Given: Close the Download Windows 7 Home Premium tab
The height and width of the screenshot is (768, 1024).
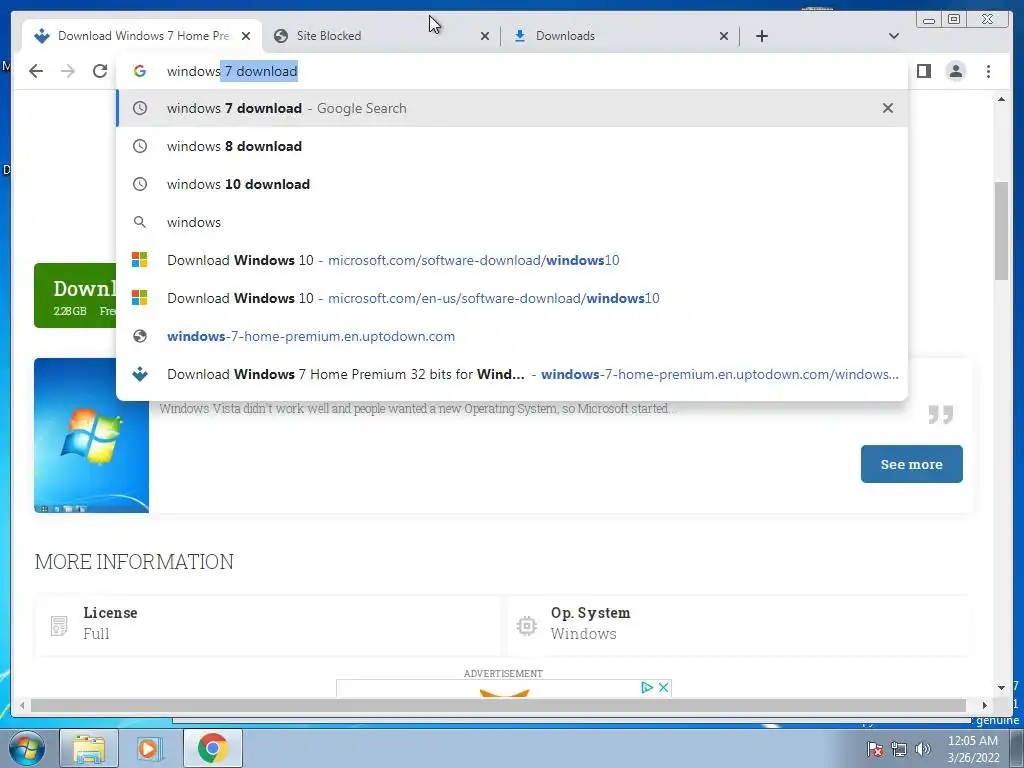Looking at the screenshot, I should (x=246, y=36).
